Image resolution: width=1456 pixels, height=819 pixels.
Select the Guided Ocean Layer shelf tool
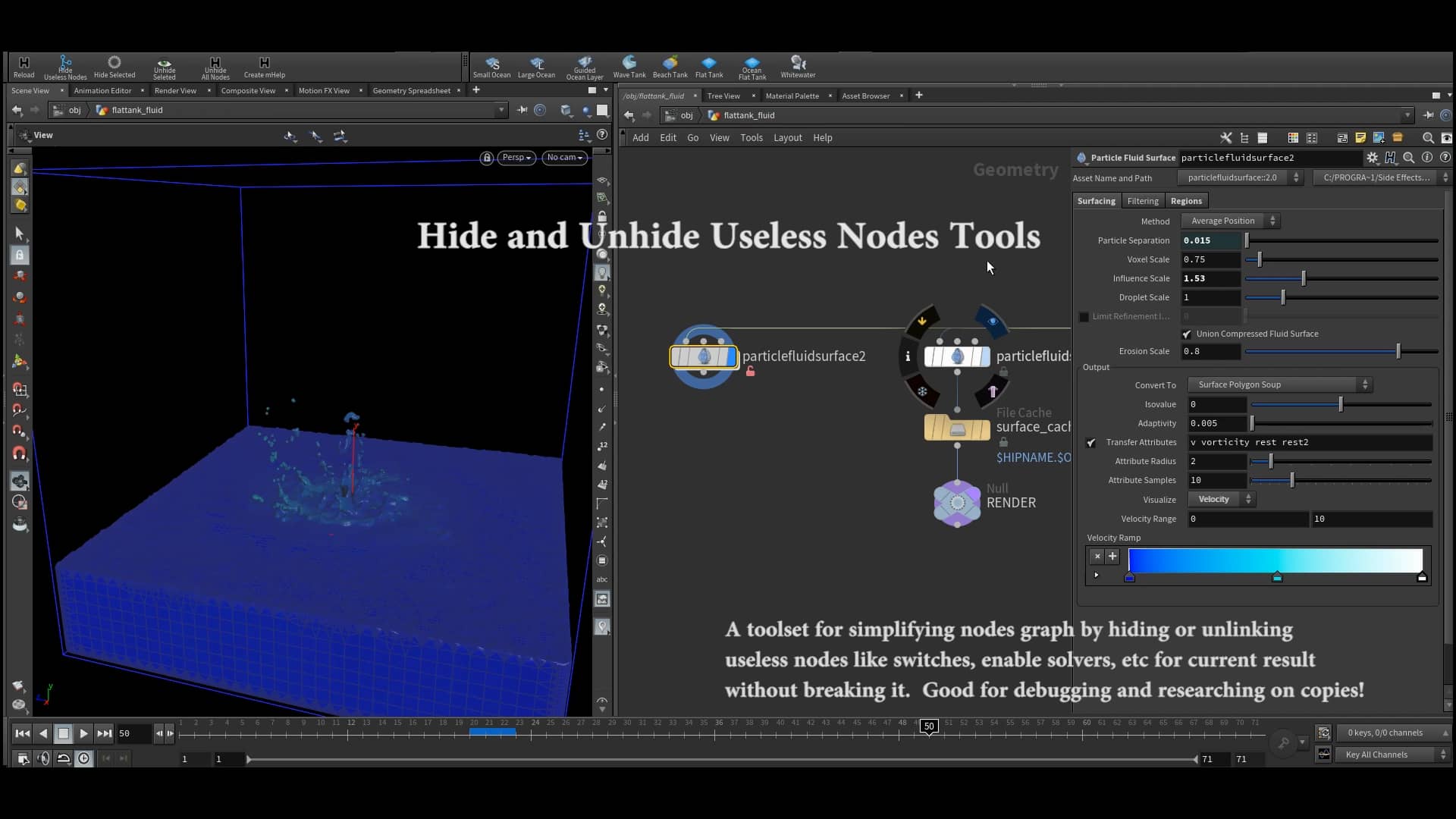coord(585,66)
